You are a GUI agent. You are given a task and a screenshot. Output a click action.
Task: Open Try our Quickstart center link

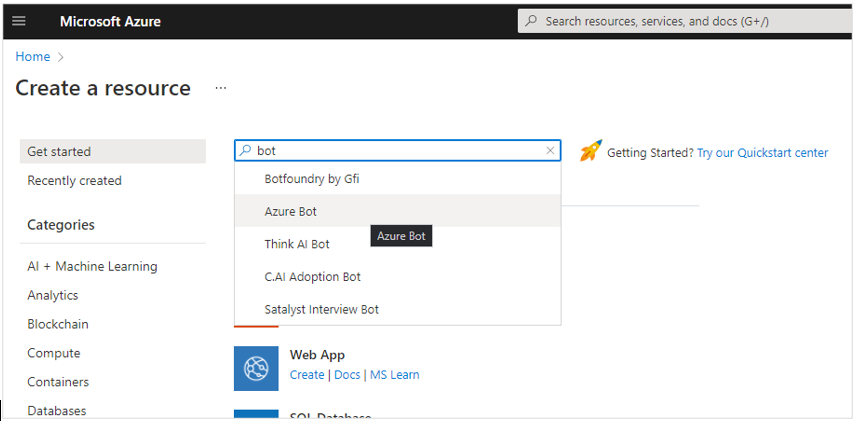pyautogui.click(x=762, y=153)
